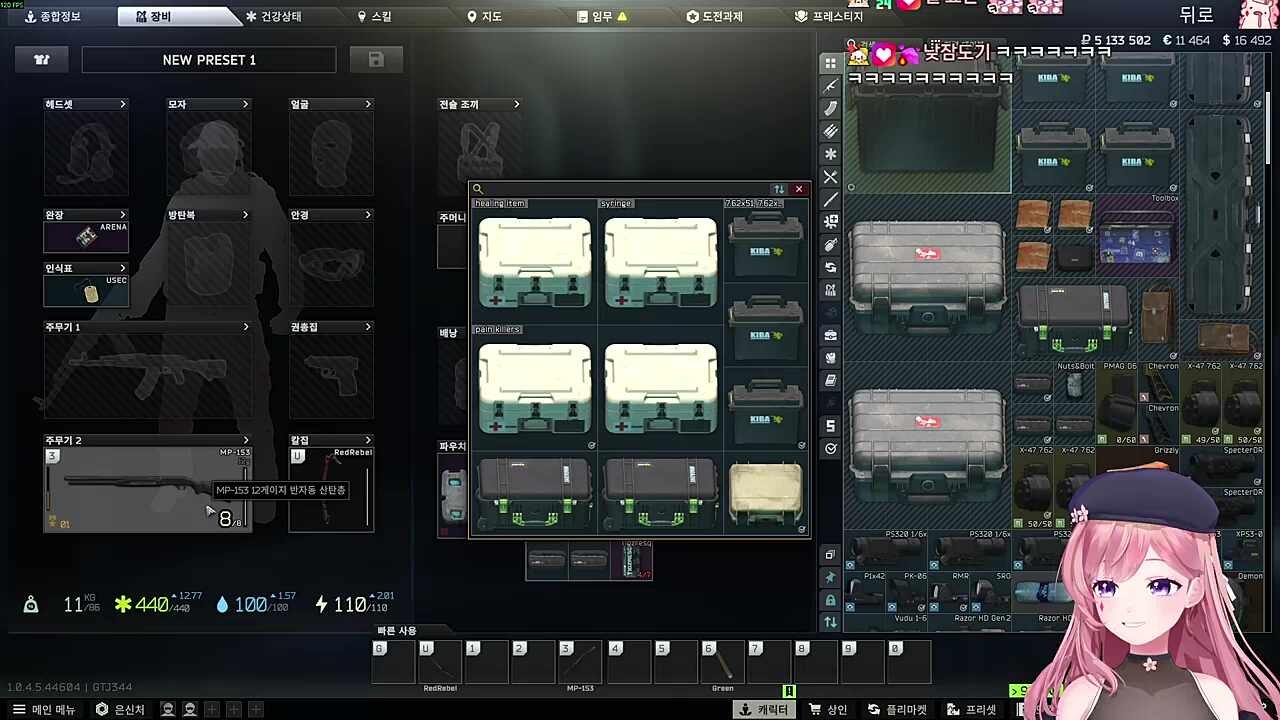
Task: Expand the 헤드셋 slot arrow
Action: (x=123, y=104)
